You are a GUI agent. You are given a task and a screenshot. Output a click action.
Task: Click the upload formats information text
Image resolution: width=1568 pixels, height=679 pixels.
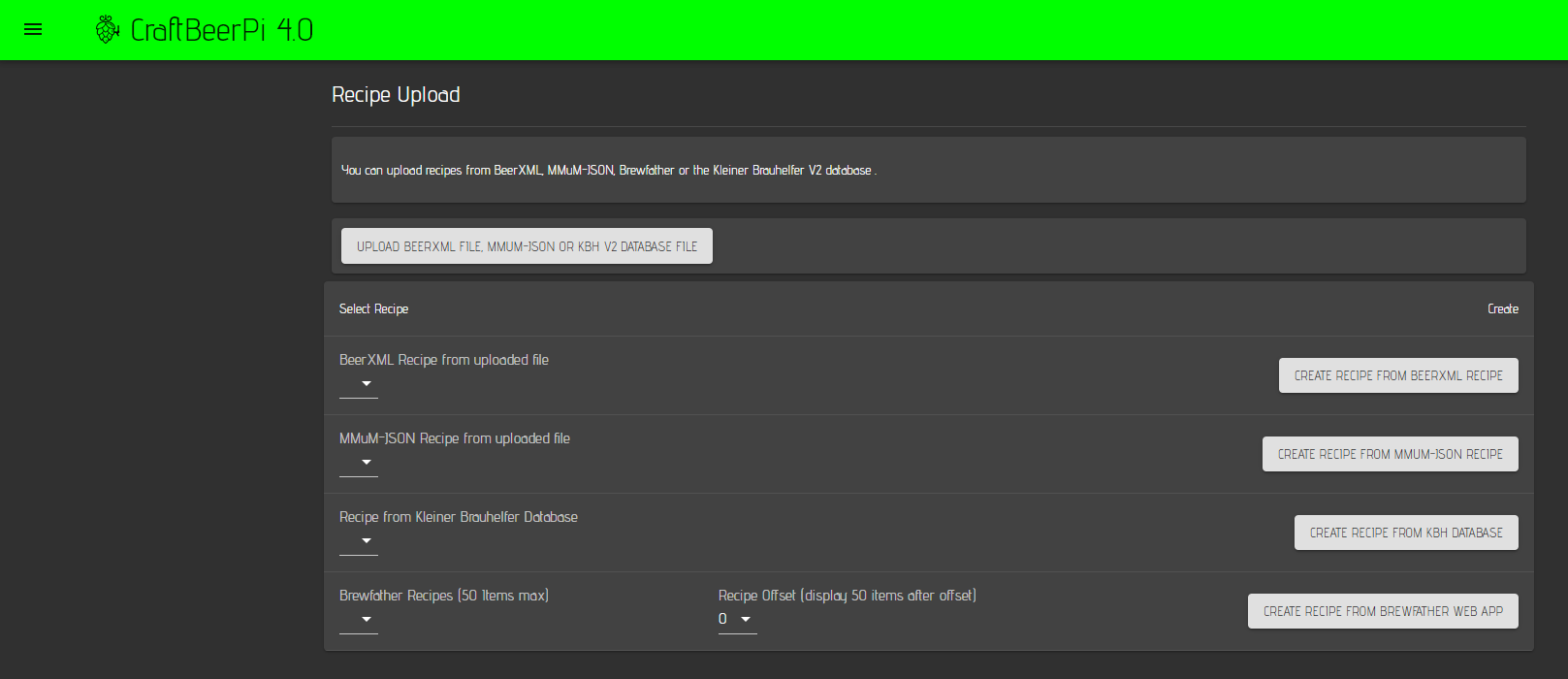[x=608, y=171]
